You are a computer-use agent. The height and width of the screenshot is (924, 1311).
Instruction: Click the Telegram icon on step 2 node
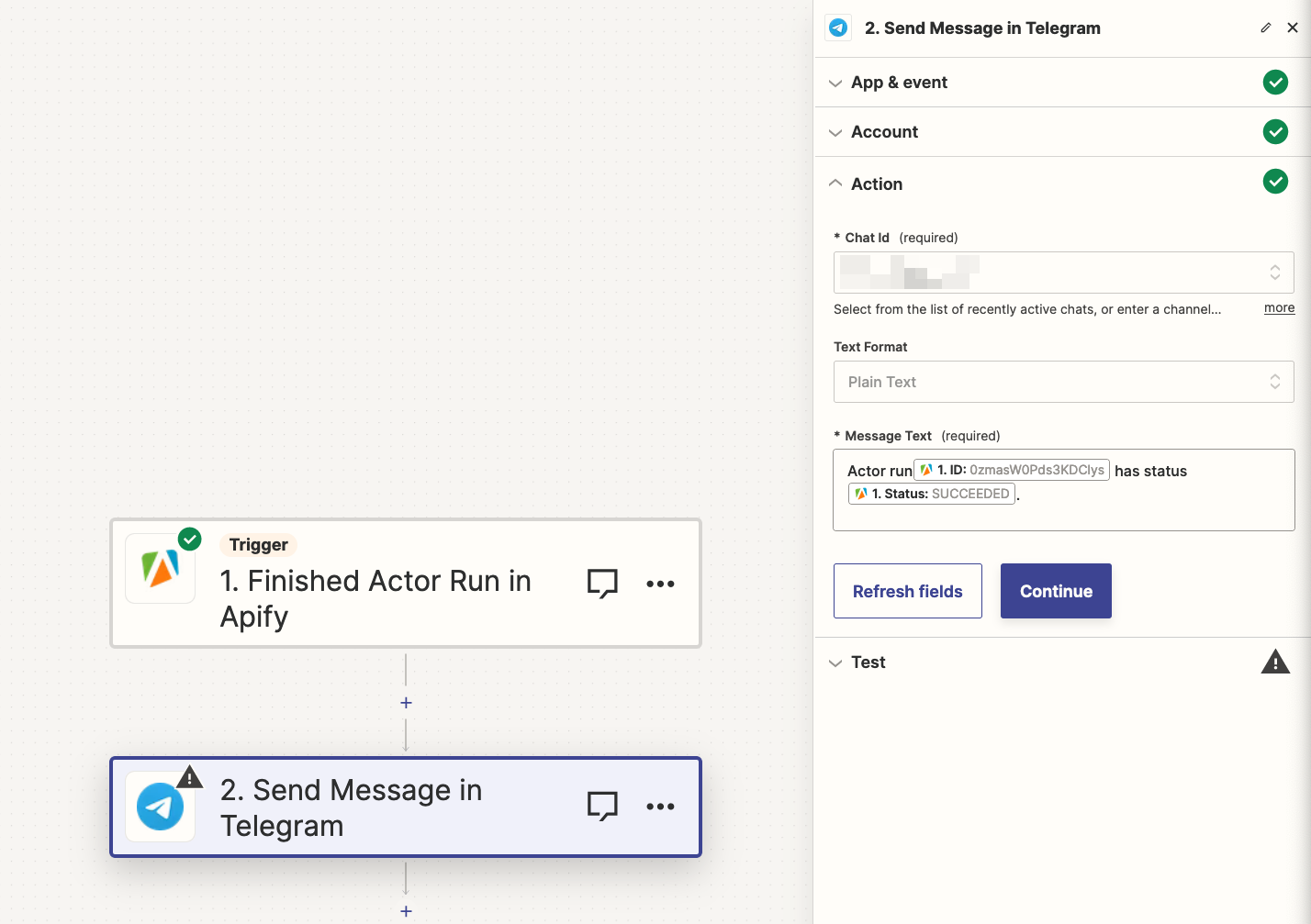[160, 807]
